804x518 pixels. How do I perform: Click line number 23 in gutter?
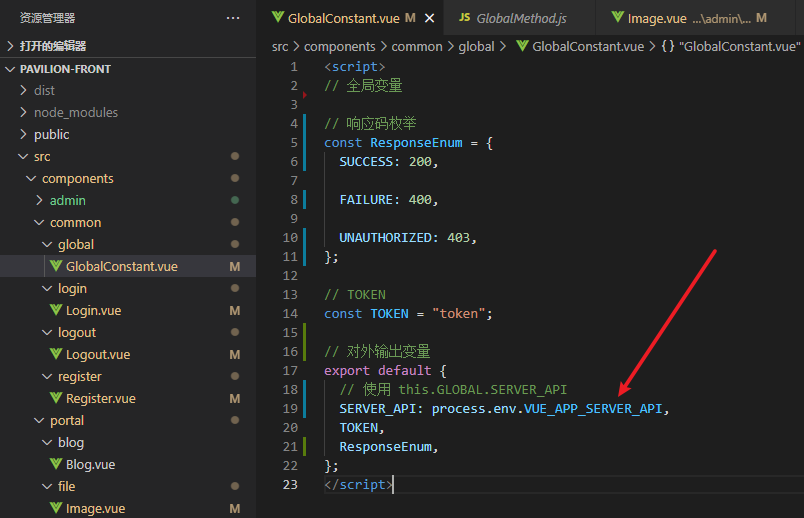coord(290,485)
